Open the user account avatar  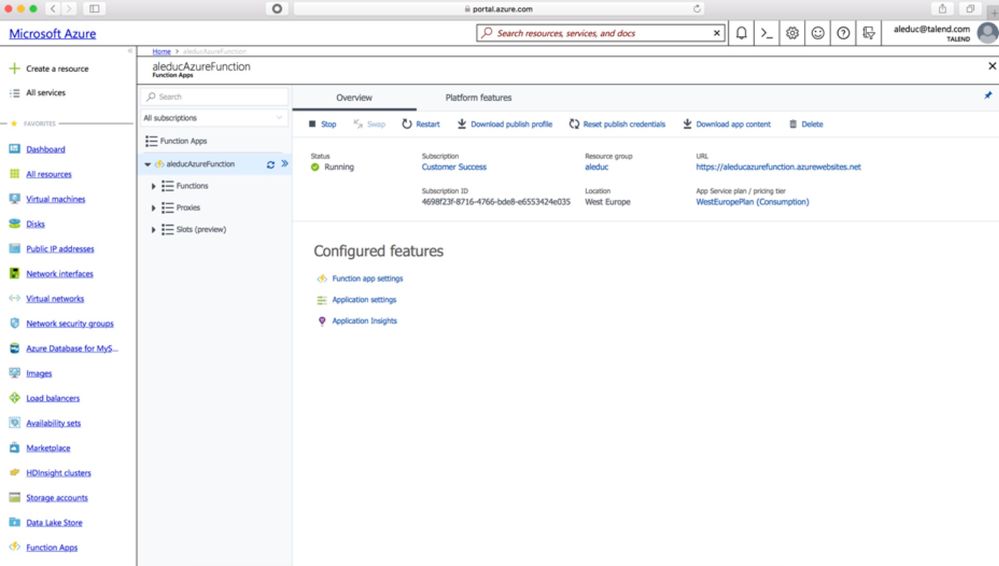point(988,33)
